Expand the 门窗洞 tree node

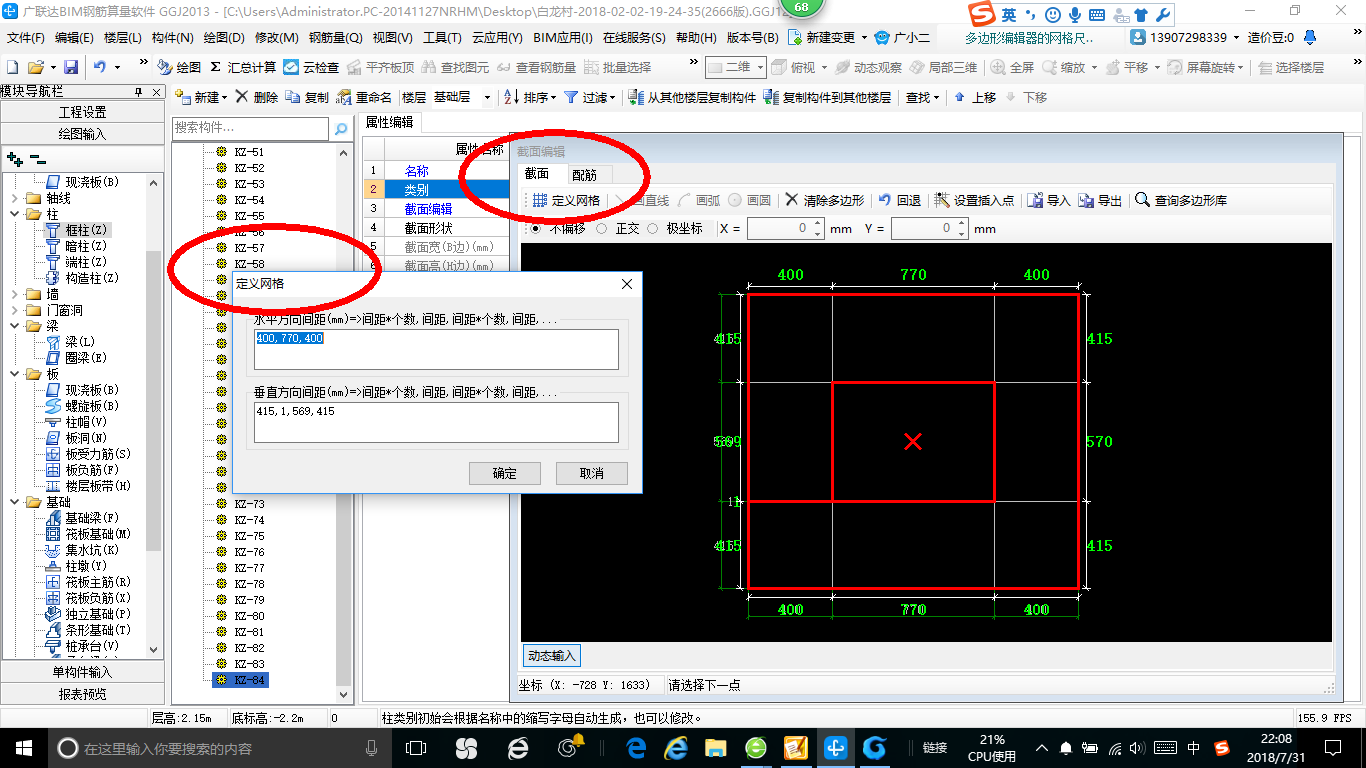coord(15,310)
